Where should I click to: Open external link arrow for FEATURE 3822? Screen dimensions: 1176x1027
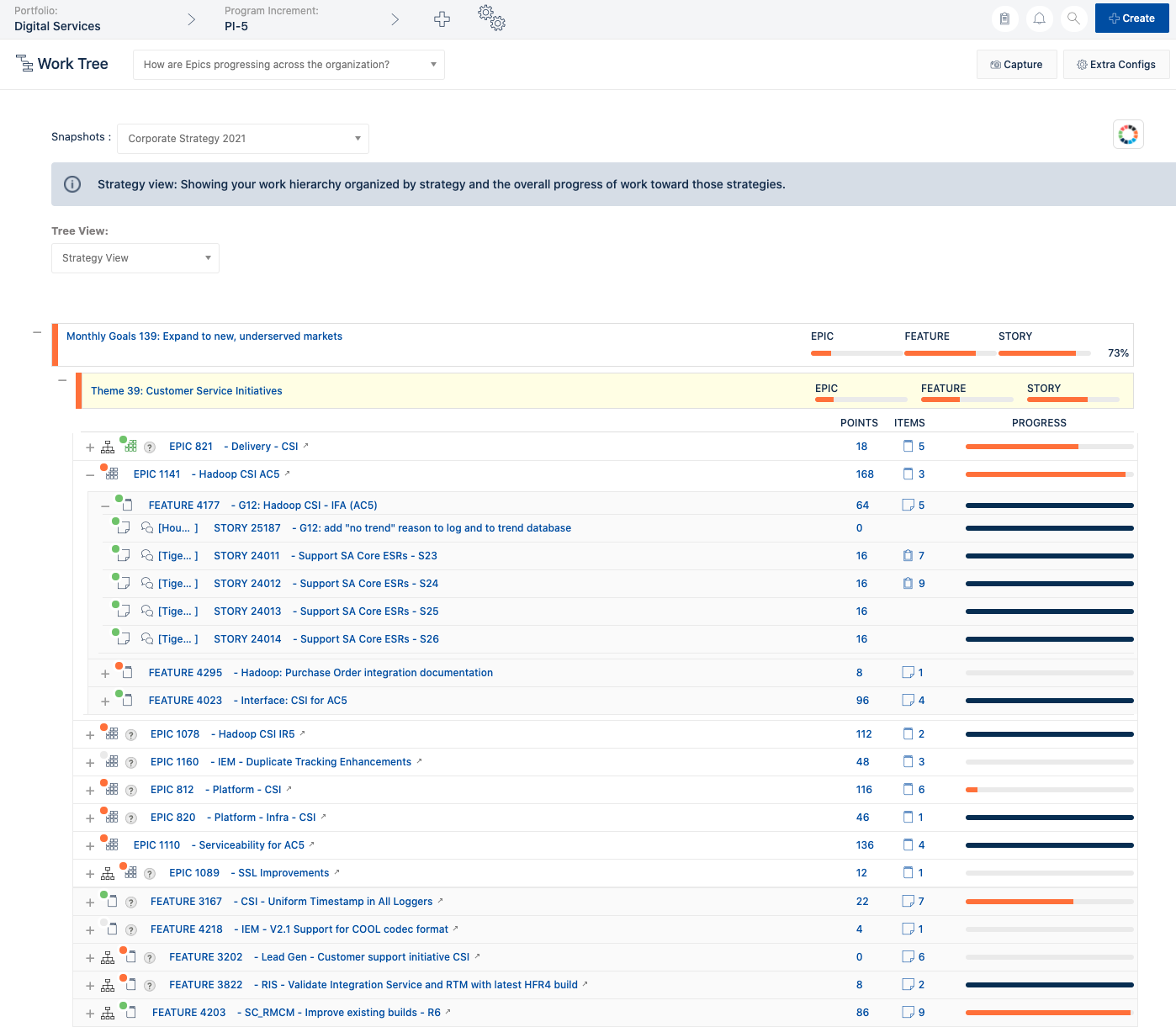coord(585,984)
